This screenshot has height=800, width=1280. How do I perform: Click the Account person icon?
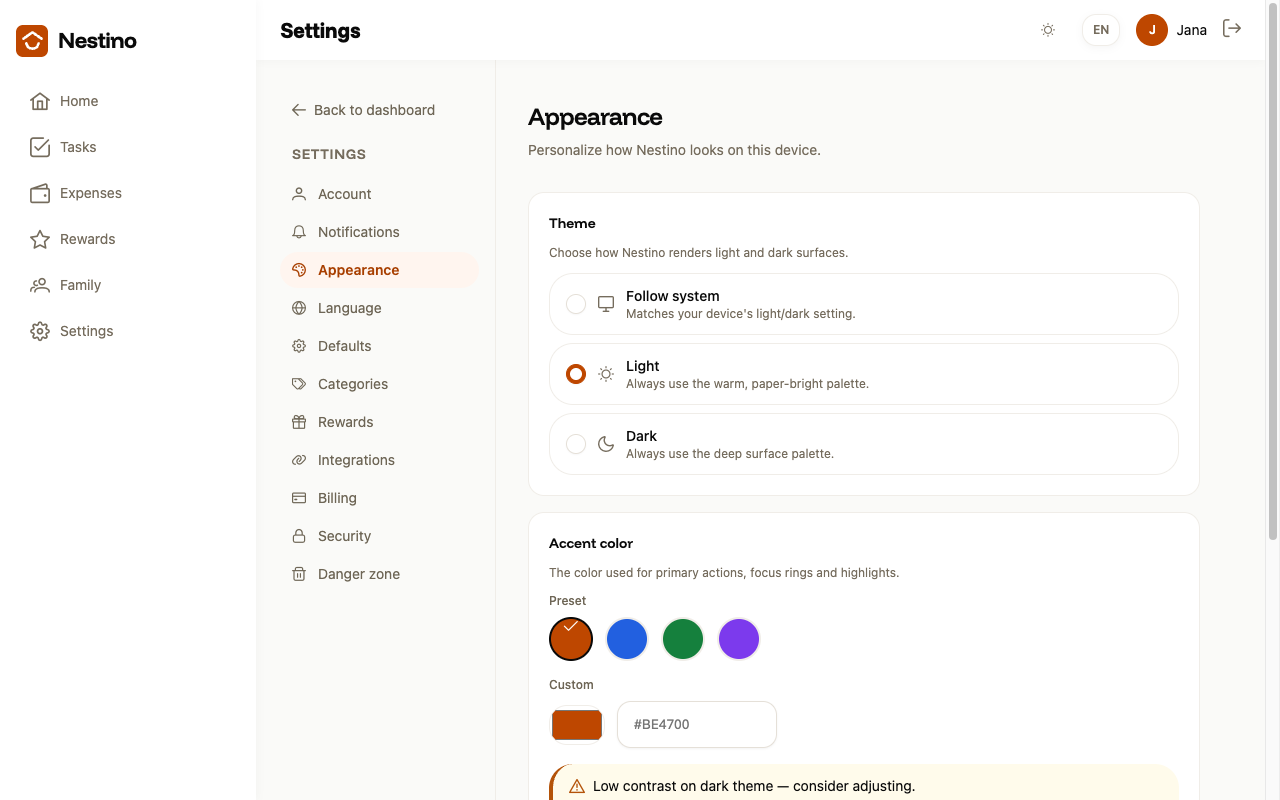[299, 194]
